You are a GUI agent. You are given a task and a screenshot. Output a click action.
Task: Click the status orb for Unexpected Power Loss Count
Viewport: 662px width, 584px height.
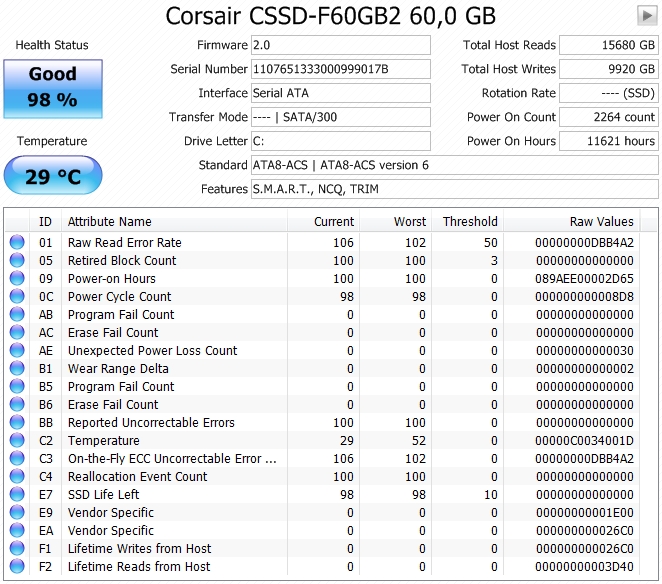(17, 350)
